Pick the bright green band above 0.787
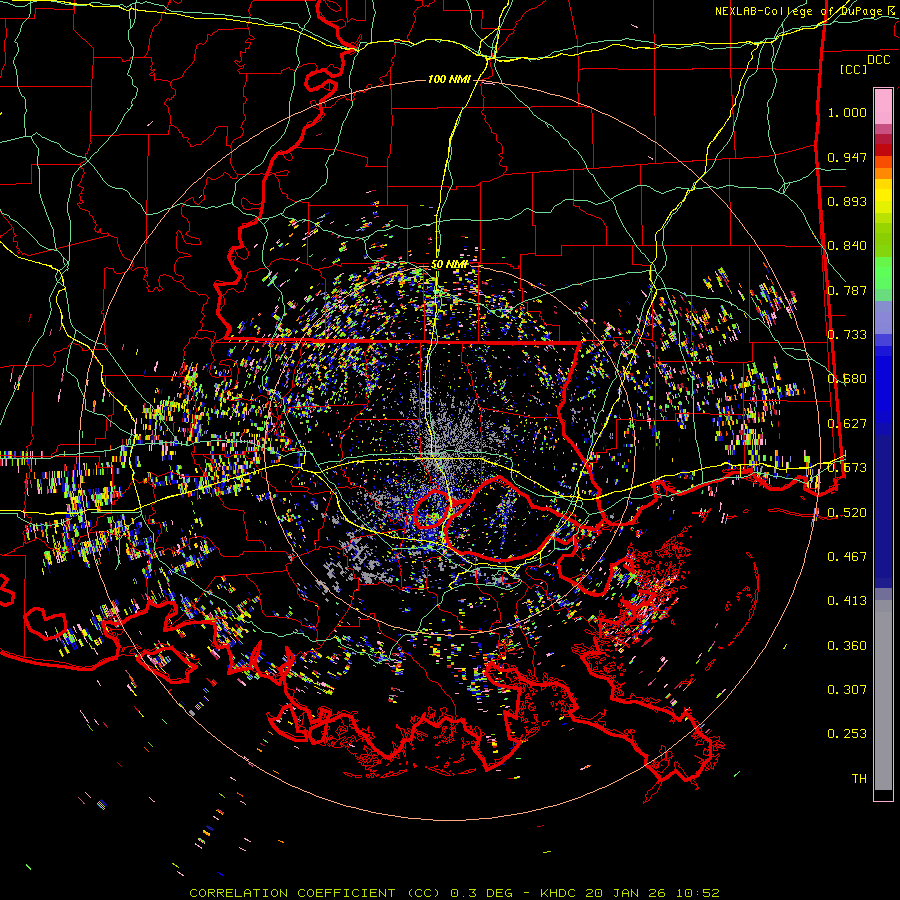Screen dimensions: 900x900 (x=883, y=273)
